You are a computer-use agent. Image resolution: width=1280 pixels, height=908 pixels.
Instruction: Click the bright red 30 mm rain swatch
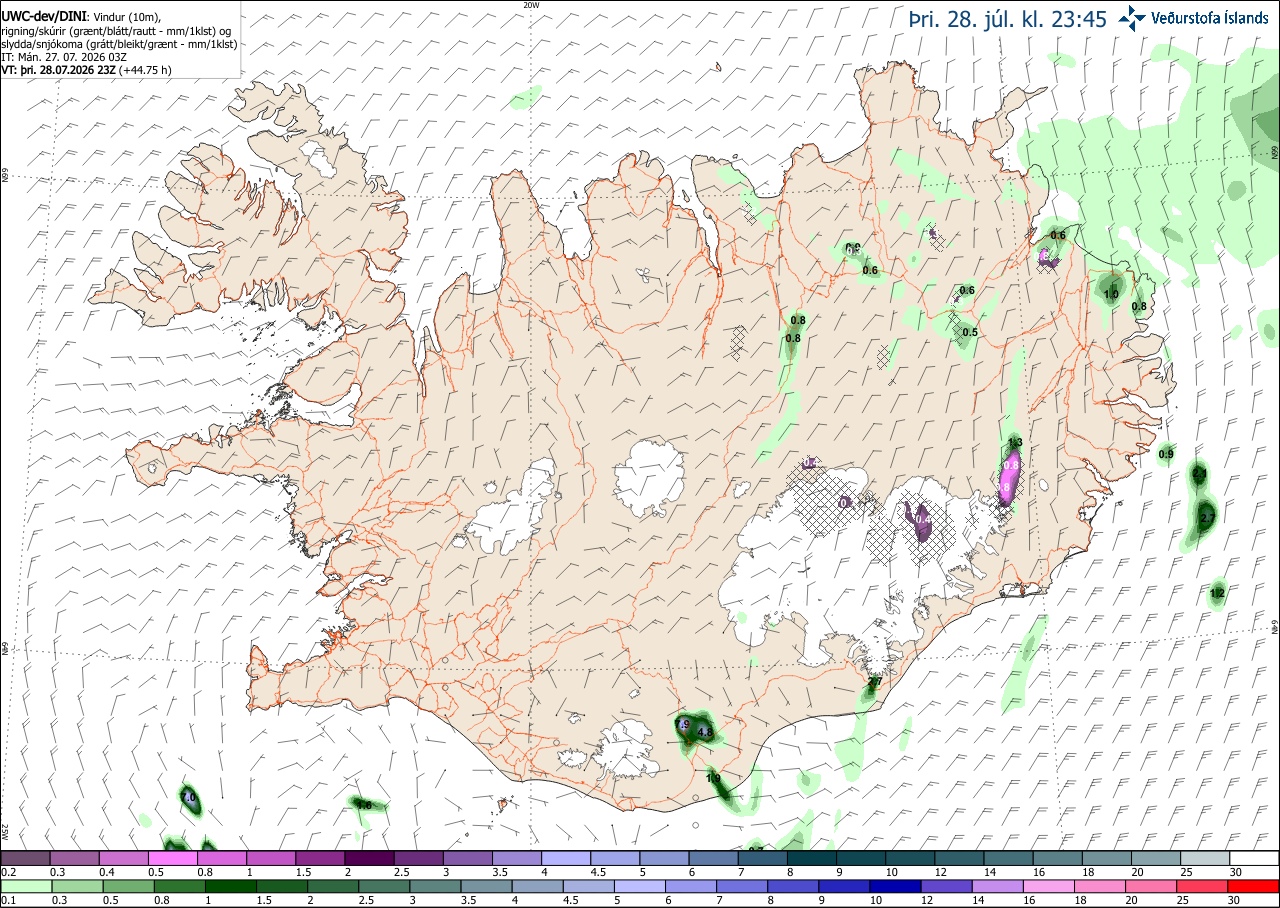[1254, 886]
